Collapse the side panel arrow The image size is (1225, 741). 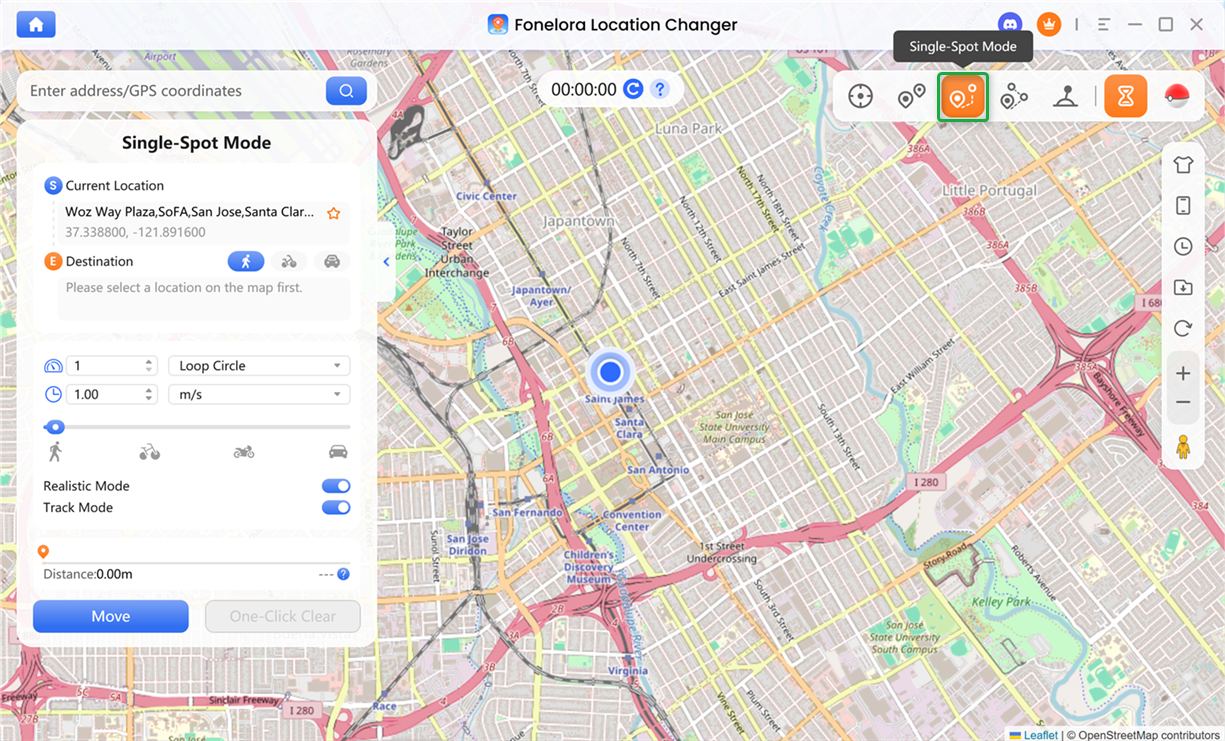(x=386, y=262)
